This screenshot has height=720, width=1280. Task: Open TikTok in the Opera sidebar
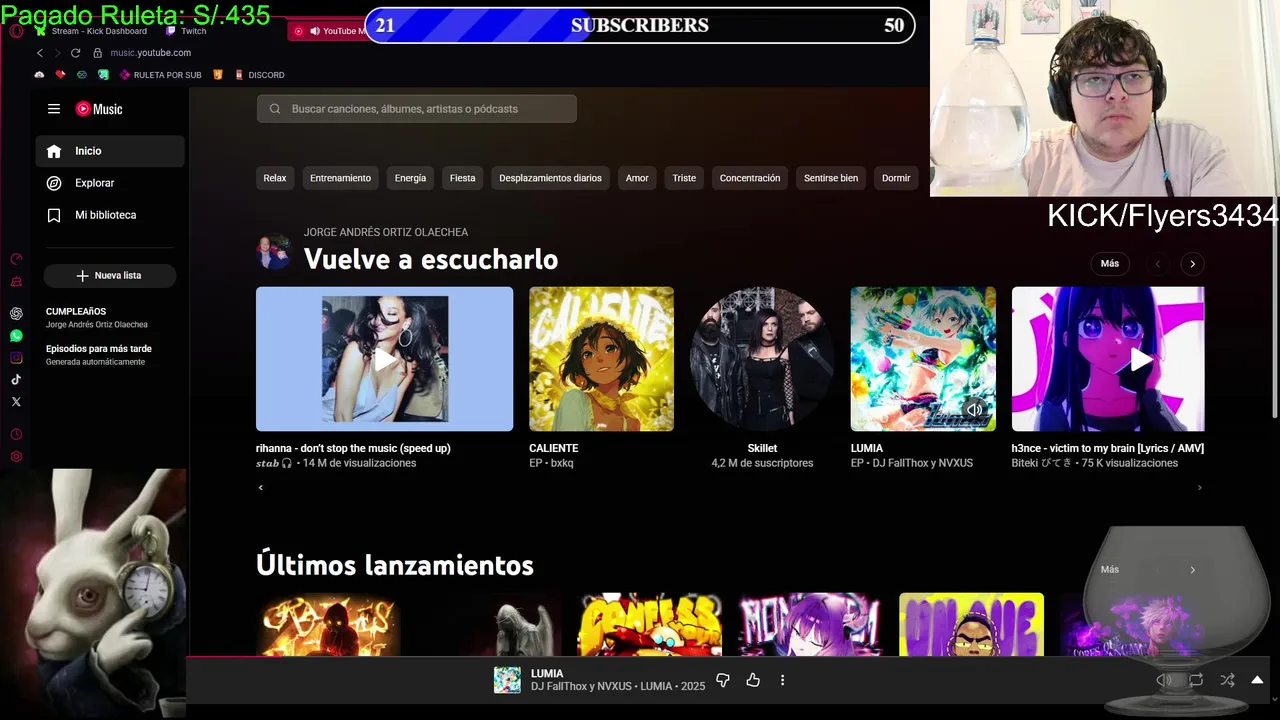[x=16, y=380]
